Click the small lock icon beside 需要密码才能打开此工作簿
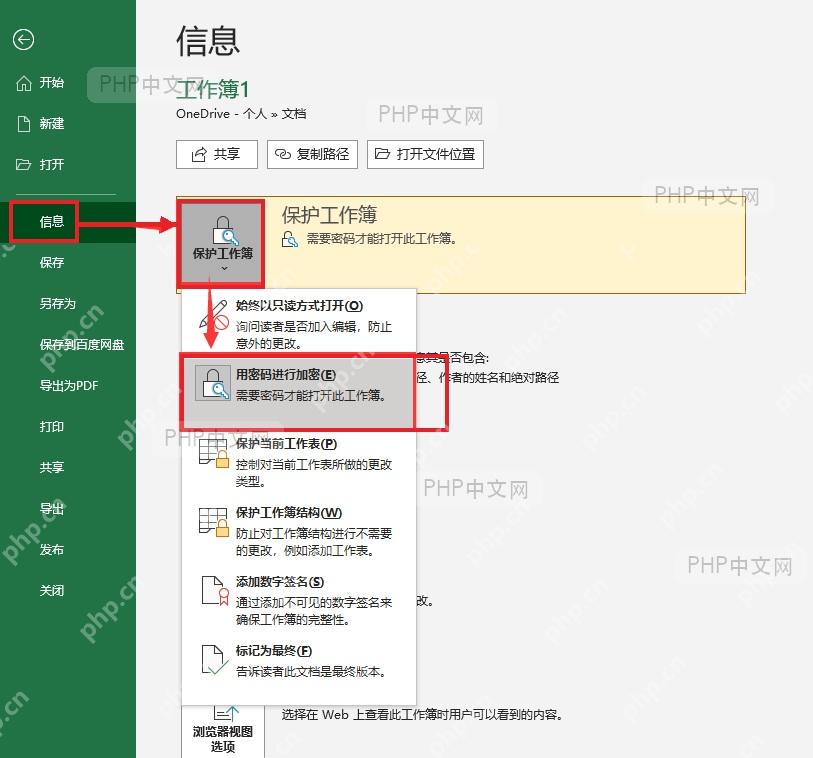813x758 pixels. [290, 239]
